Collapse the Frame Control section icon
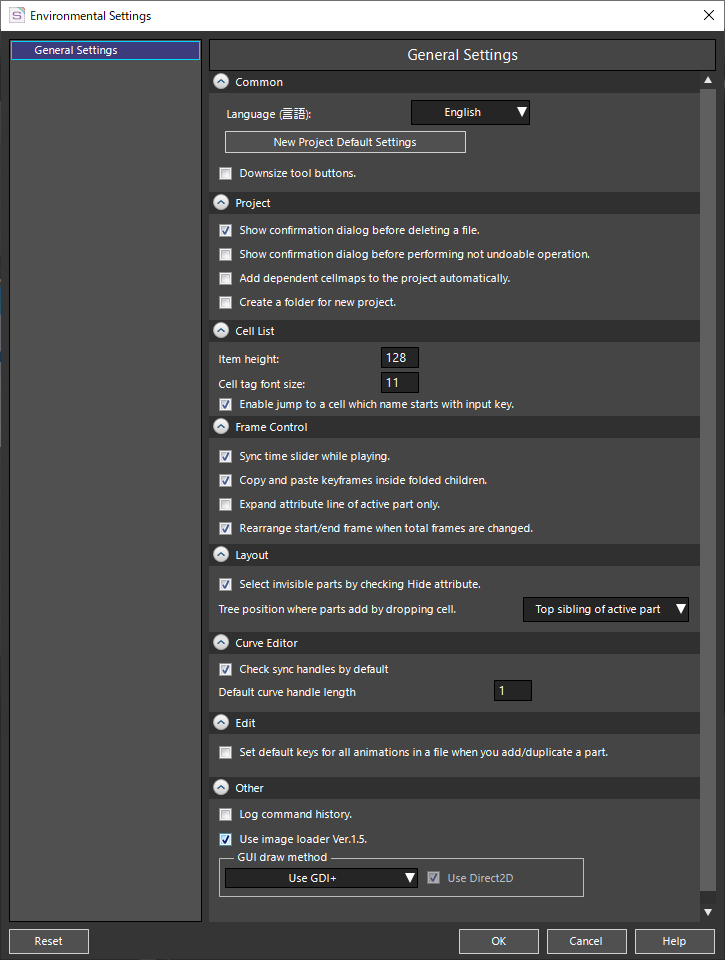 tap(221, 427)
